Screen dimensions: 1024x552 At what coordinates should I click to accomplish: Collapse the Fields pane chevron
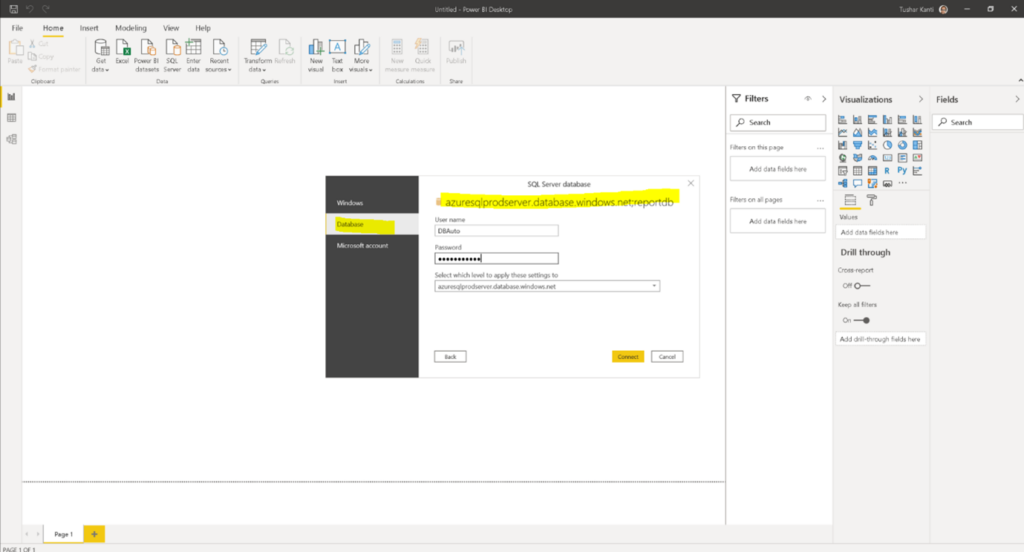[1017, 99]
